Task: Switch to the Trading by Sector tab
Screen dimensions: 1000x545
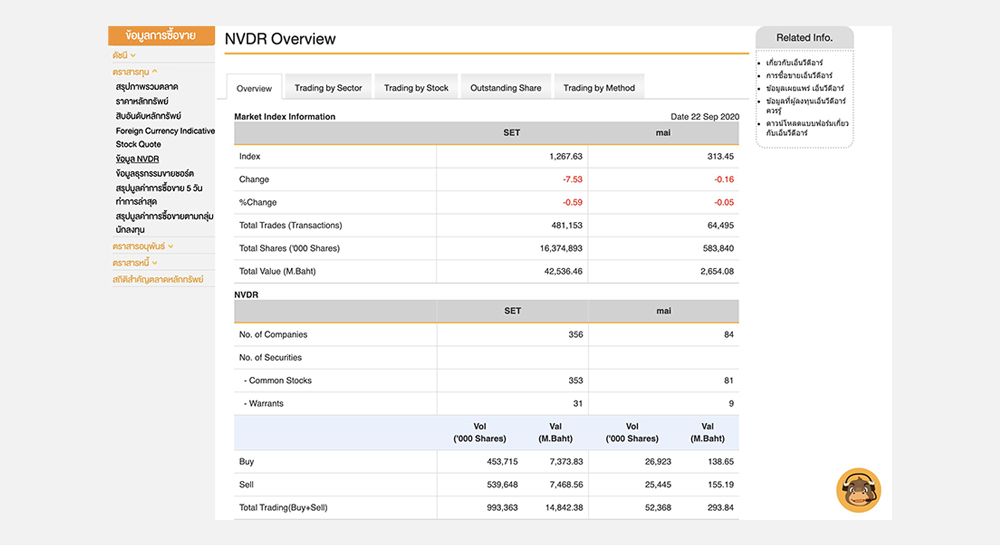Action: click(x=328, y=88)
